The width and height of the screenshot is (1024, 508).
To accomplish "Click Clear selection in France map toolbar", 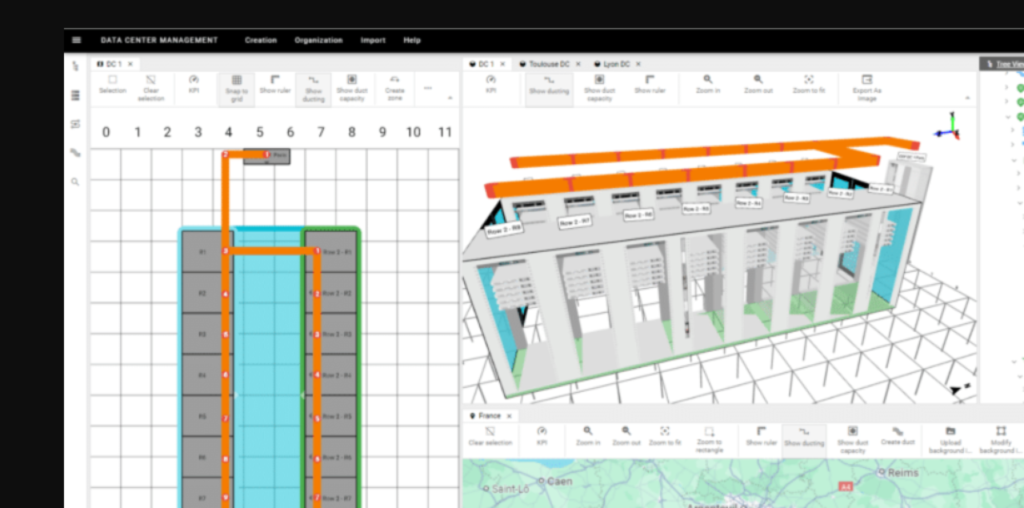I will pos(490,437).
